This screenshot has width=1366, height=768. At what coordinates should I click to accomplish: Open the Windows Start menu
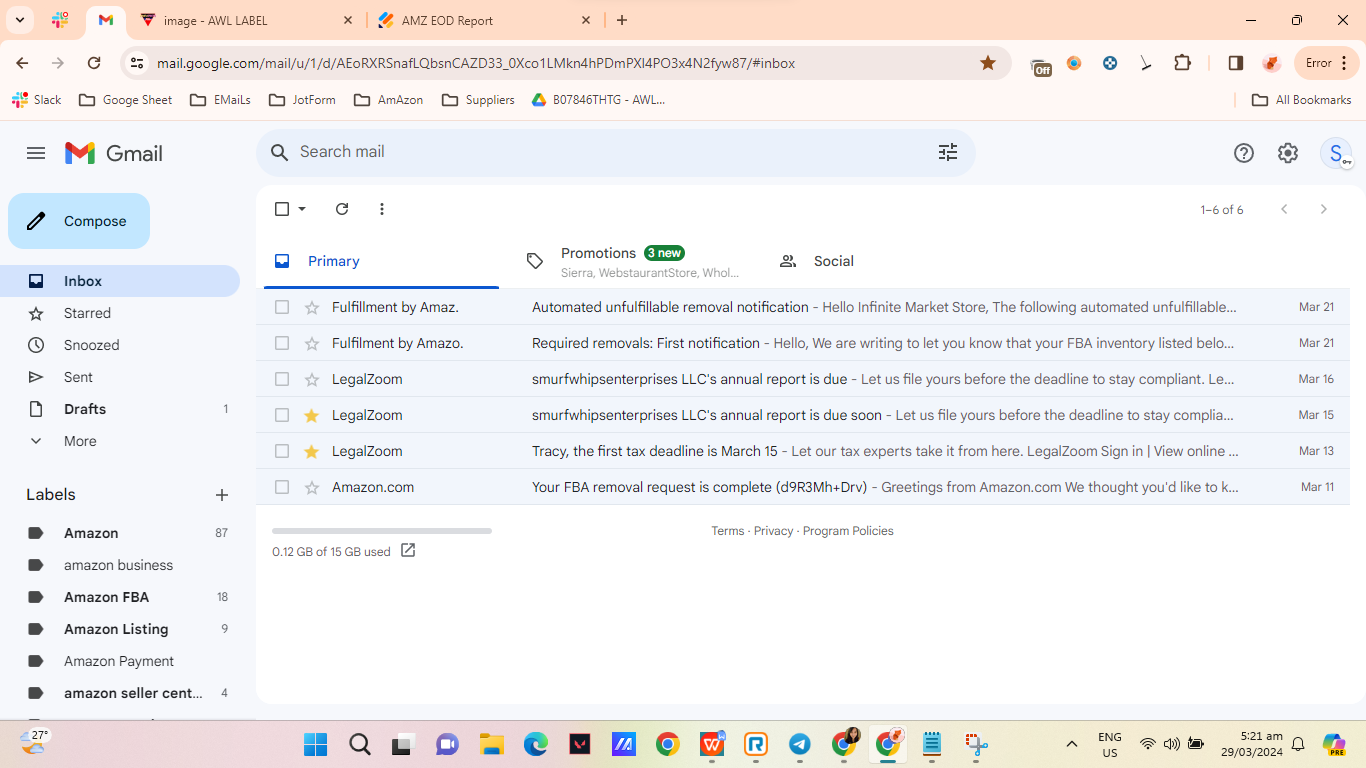(315, 744)
